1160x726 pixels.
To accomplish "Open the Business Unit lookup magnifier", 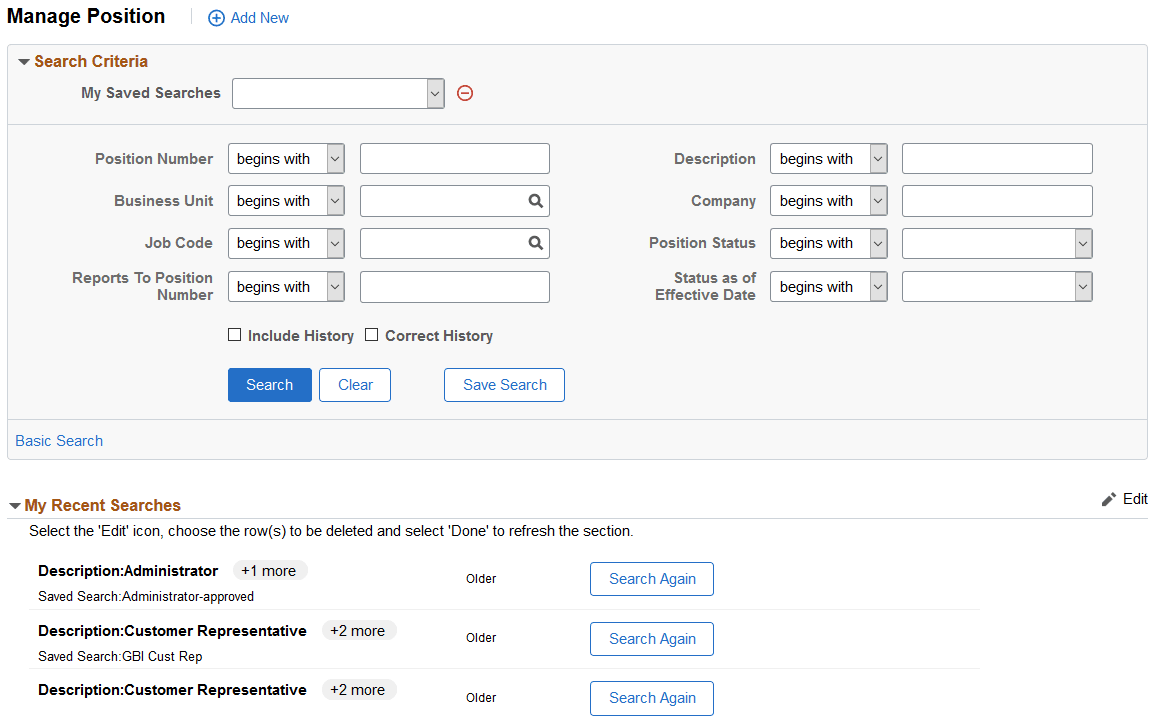I will click(536, 200).
